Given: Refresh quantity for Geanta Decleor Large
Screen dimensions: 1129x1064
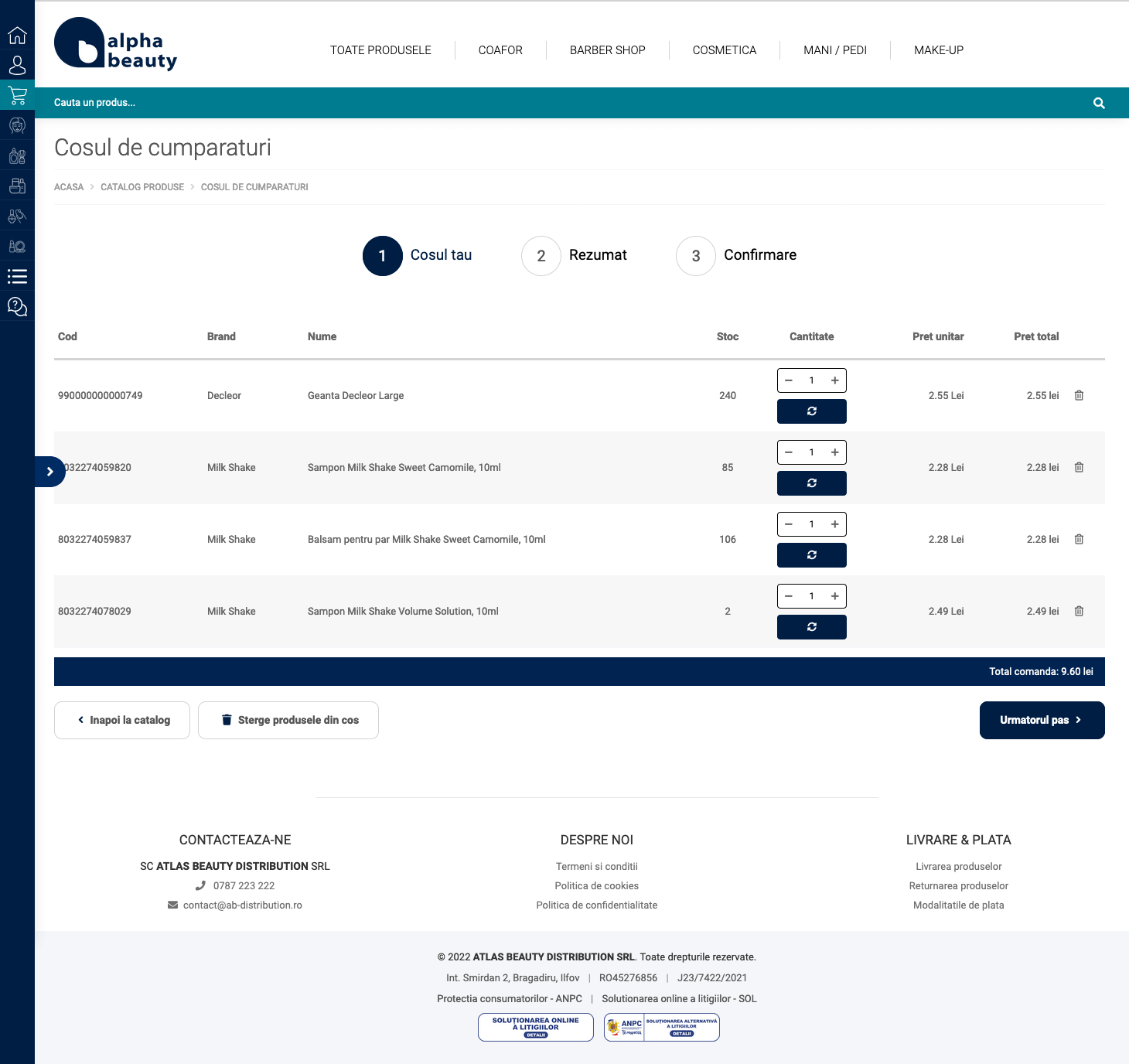Looking at the screenshot, I should (x=811, y=411).
